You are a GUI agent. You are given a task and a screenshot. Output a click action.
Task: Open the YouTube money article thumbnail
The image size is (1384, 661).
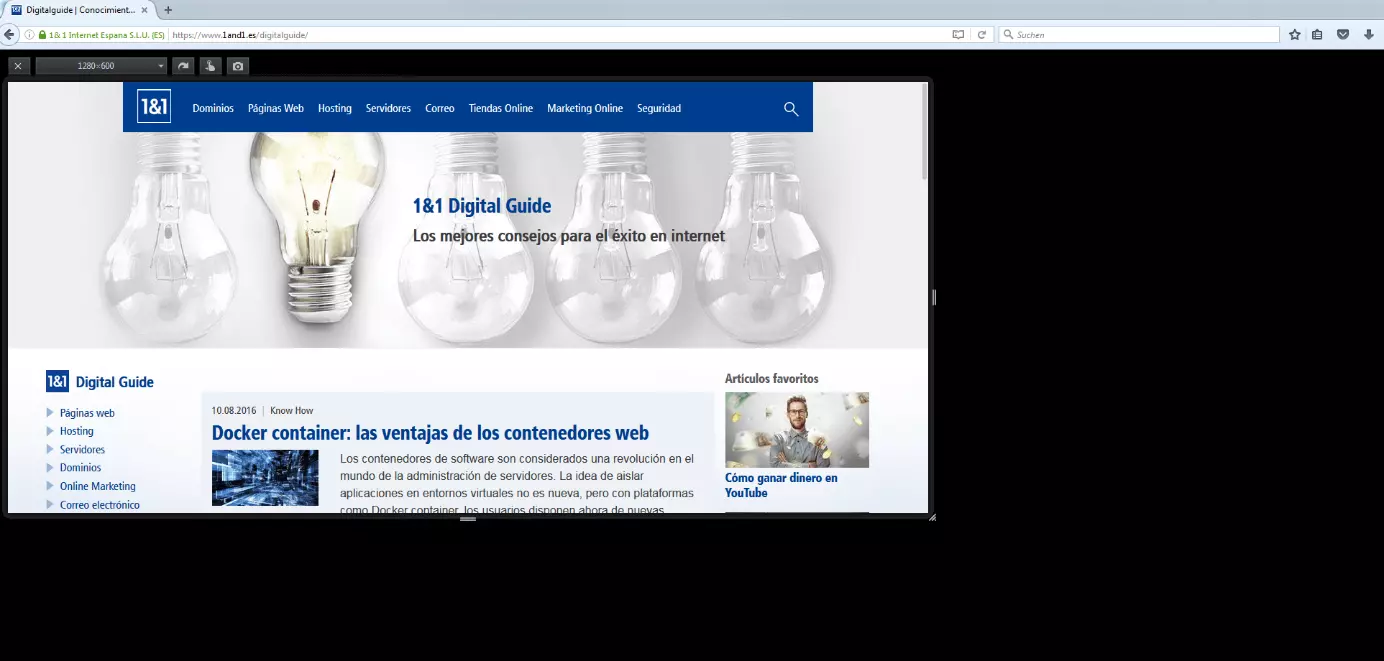click(797, 430)
